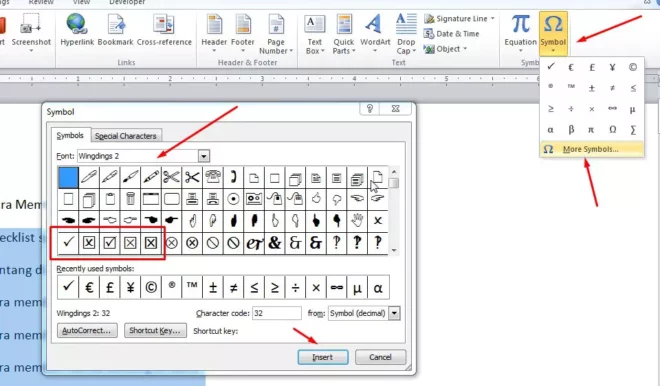660x386 pixels.
Task: Open the Quick Parts menu
Action: [344, 35]
